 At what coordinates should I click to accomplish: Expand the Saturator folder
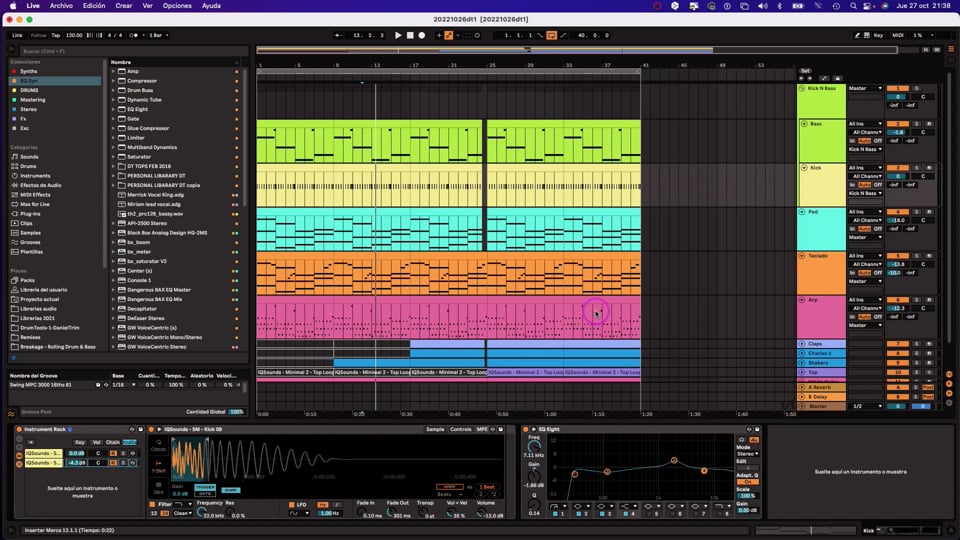click(x=113, y=157)
